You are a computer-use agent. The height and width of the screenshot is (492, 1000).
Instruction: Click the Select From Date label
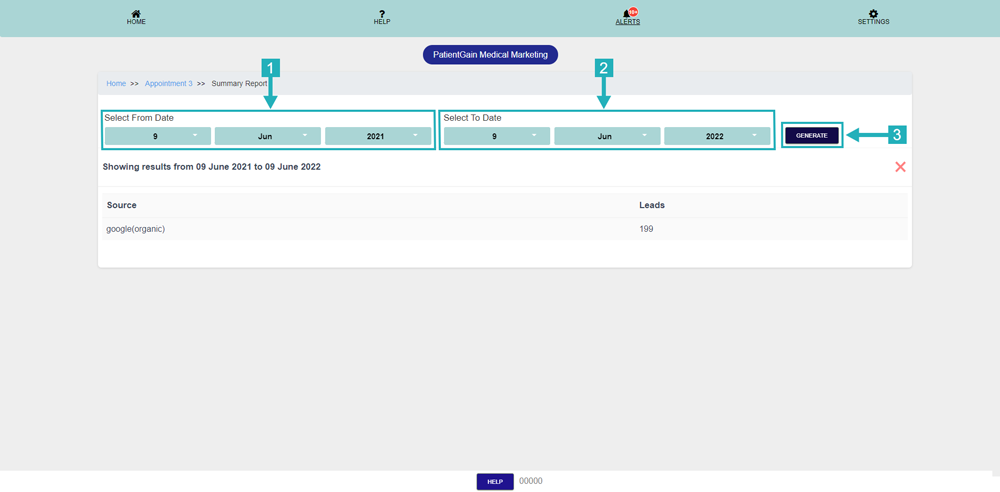139,118
